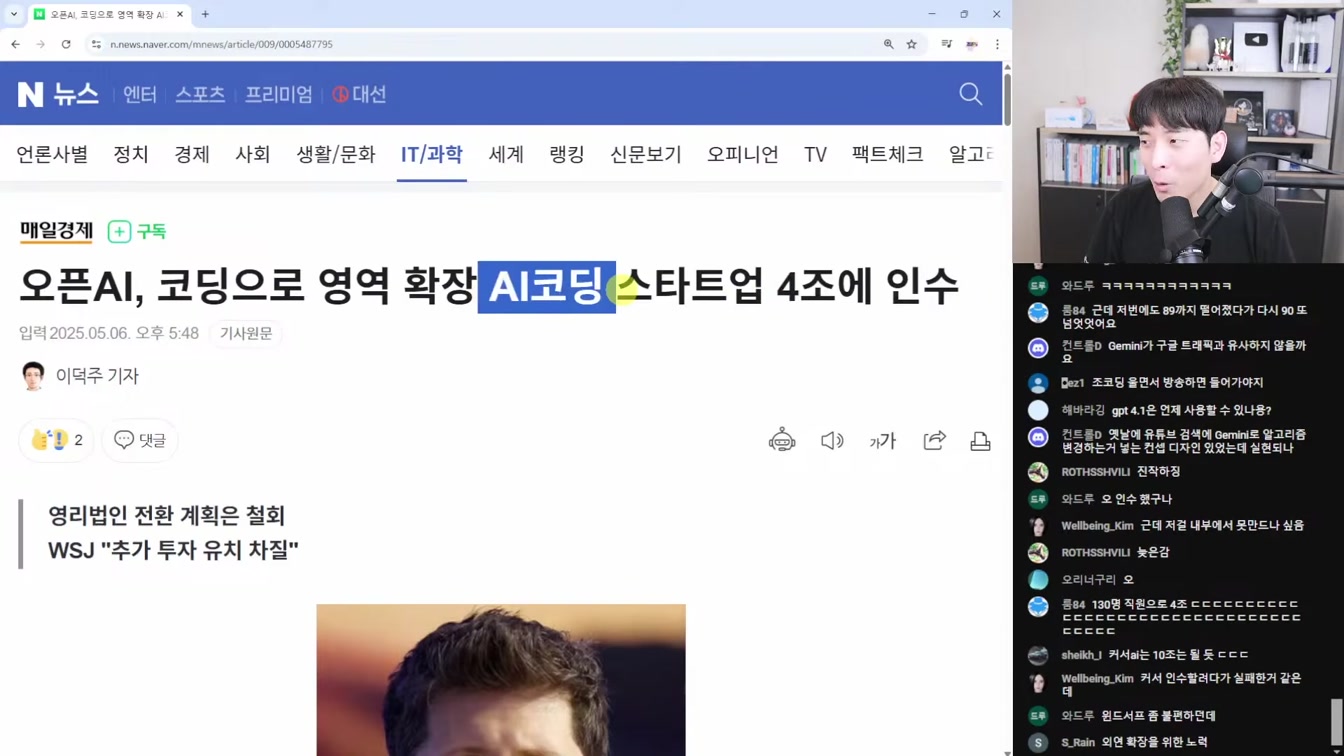Click the highlighted AI코딩 headline text
Screen dimensions: 1344x756
pos(546,286)
